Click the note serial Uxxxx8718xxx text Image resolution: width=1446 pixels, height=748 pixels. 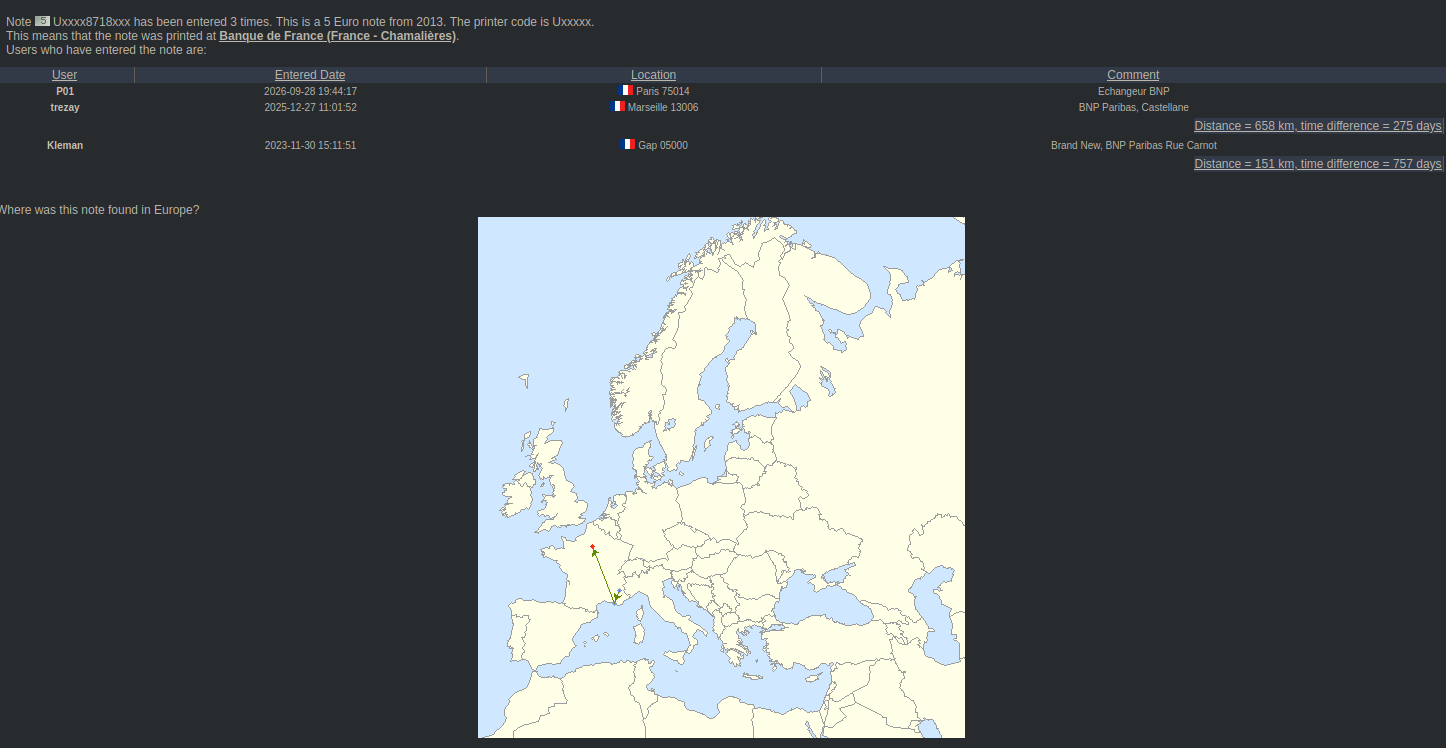coord(92,21)
